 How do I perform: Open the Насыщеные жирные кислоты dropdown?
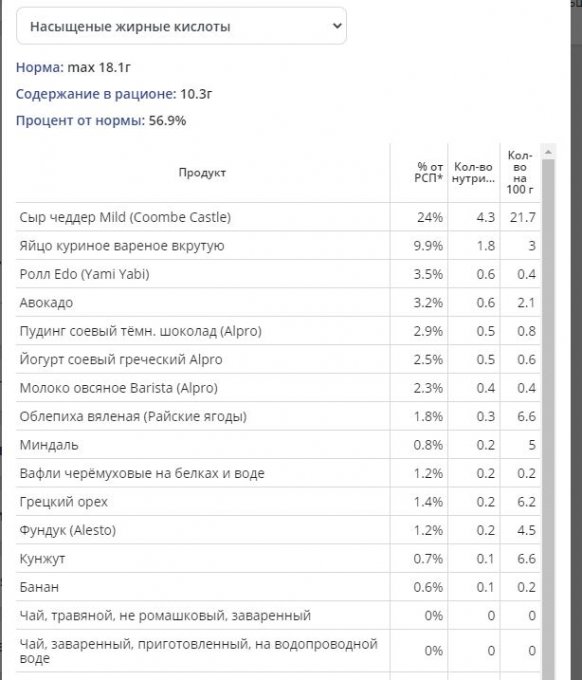click(181, 26)
